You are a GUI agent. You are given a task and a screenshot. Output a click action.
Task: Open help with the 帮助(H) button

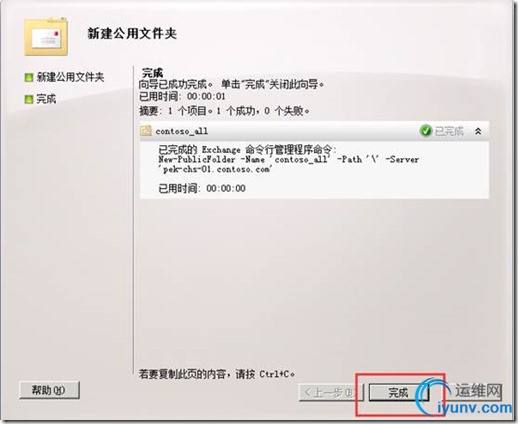coord(49,390)
